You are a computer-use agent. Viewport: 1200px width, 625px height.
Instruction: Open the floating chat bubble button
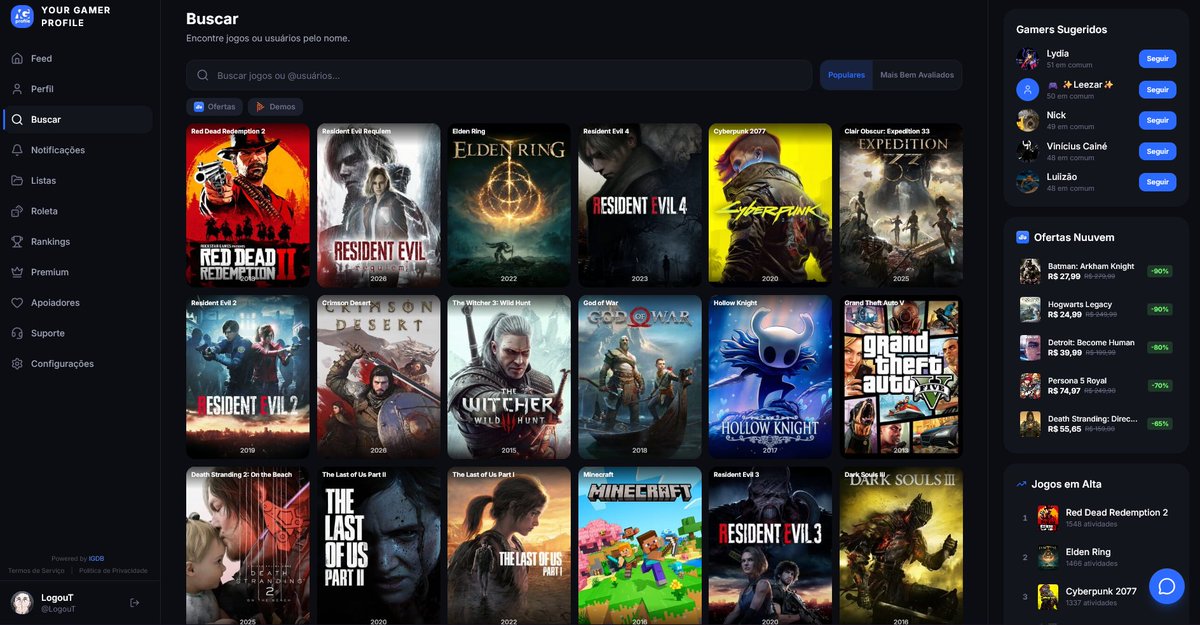pos(1166,586)
